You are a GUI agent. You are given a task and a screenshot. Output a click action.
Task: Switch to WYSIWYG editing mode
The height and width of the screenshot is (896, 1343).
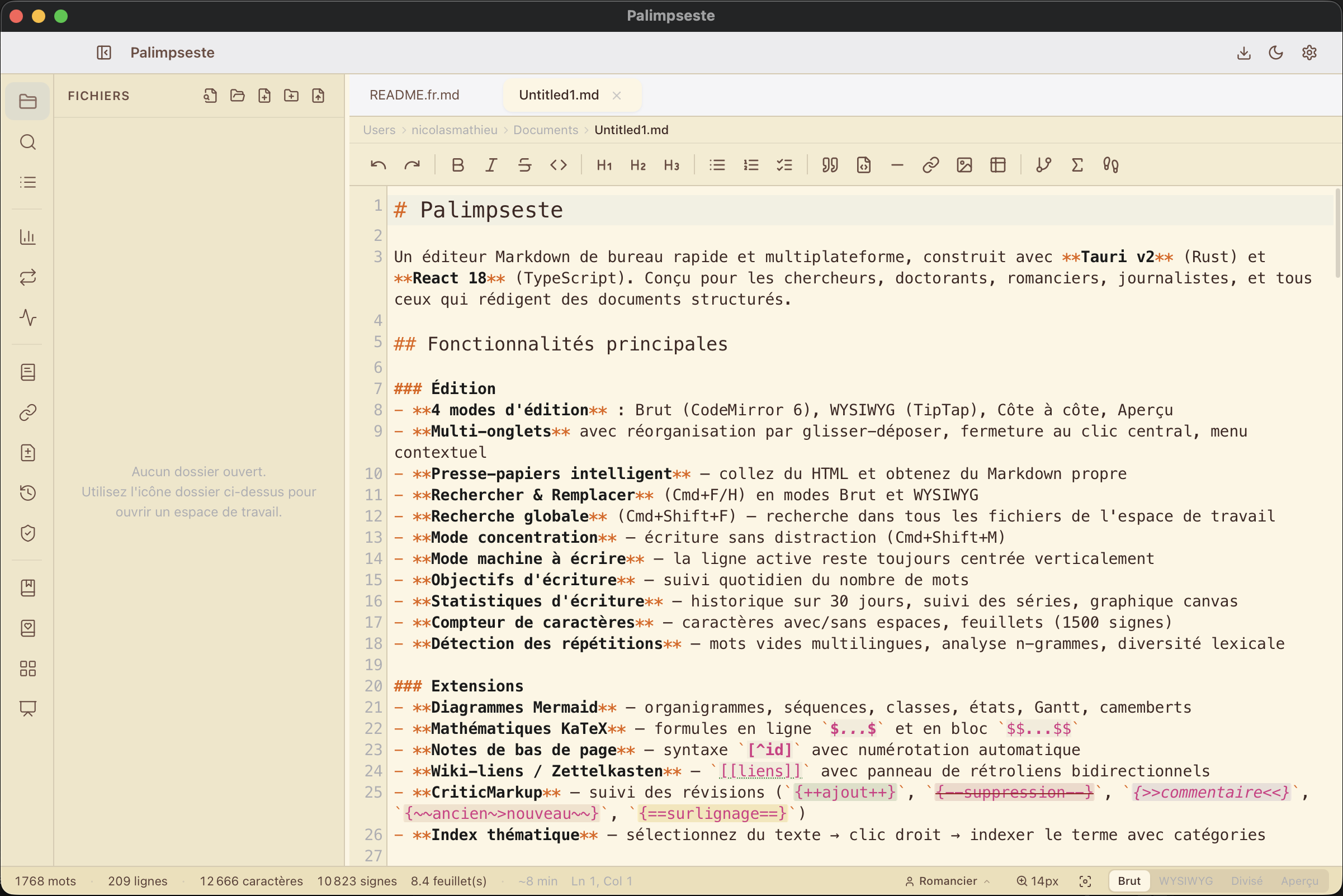coord(1185,880)
